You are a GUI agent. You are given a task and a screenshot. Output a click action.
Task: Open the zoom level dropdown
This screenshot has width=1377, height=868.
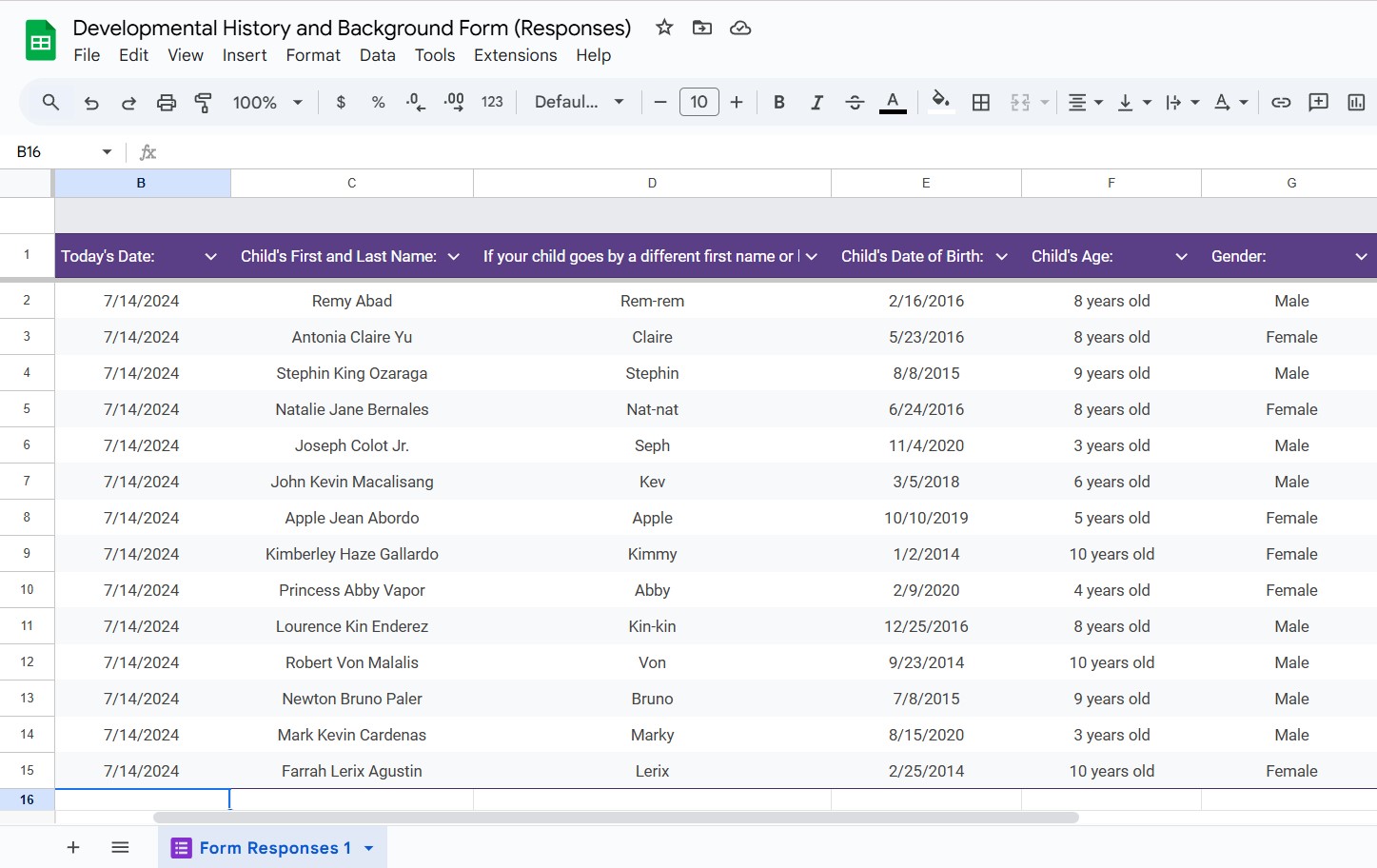pyautogui.click(x=267, y=103)
